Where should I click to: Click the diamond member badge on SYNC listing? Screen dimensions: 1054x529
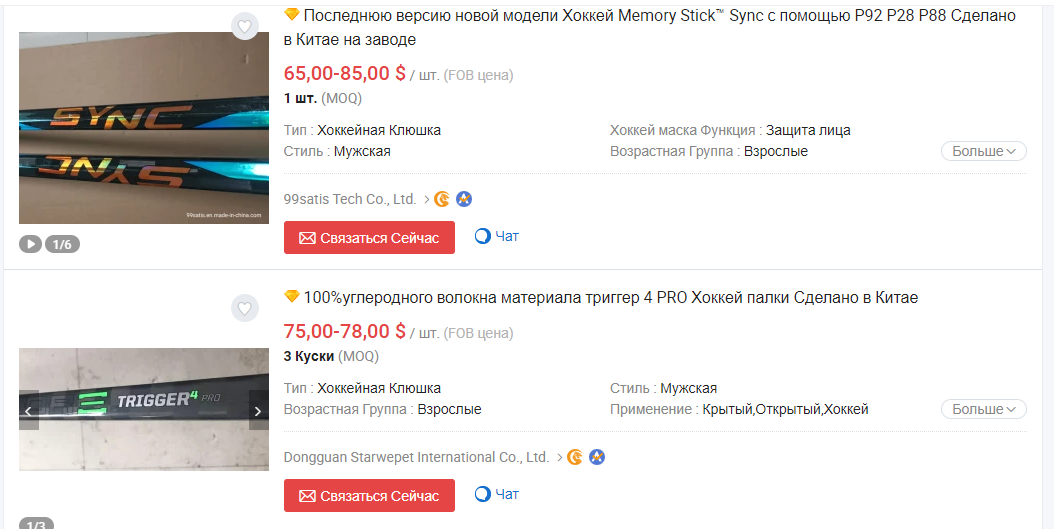pyautogui.click(x=292, y=15)
